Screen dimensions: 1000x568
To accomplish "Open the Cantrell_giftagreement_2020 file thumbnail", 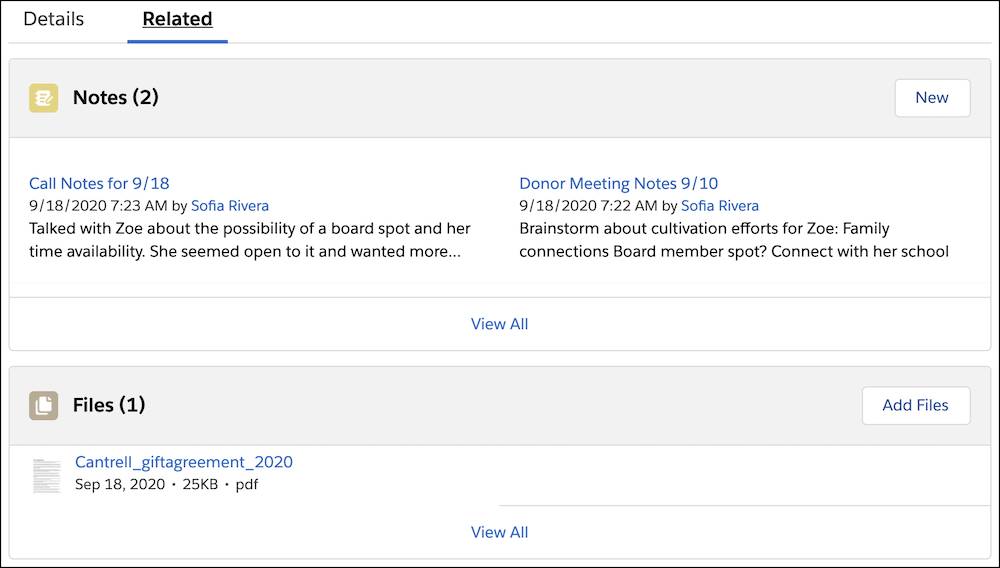I will tap(47, 476).
